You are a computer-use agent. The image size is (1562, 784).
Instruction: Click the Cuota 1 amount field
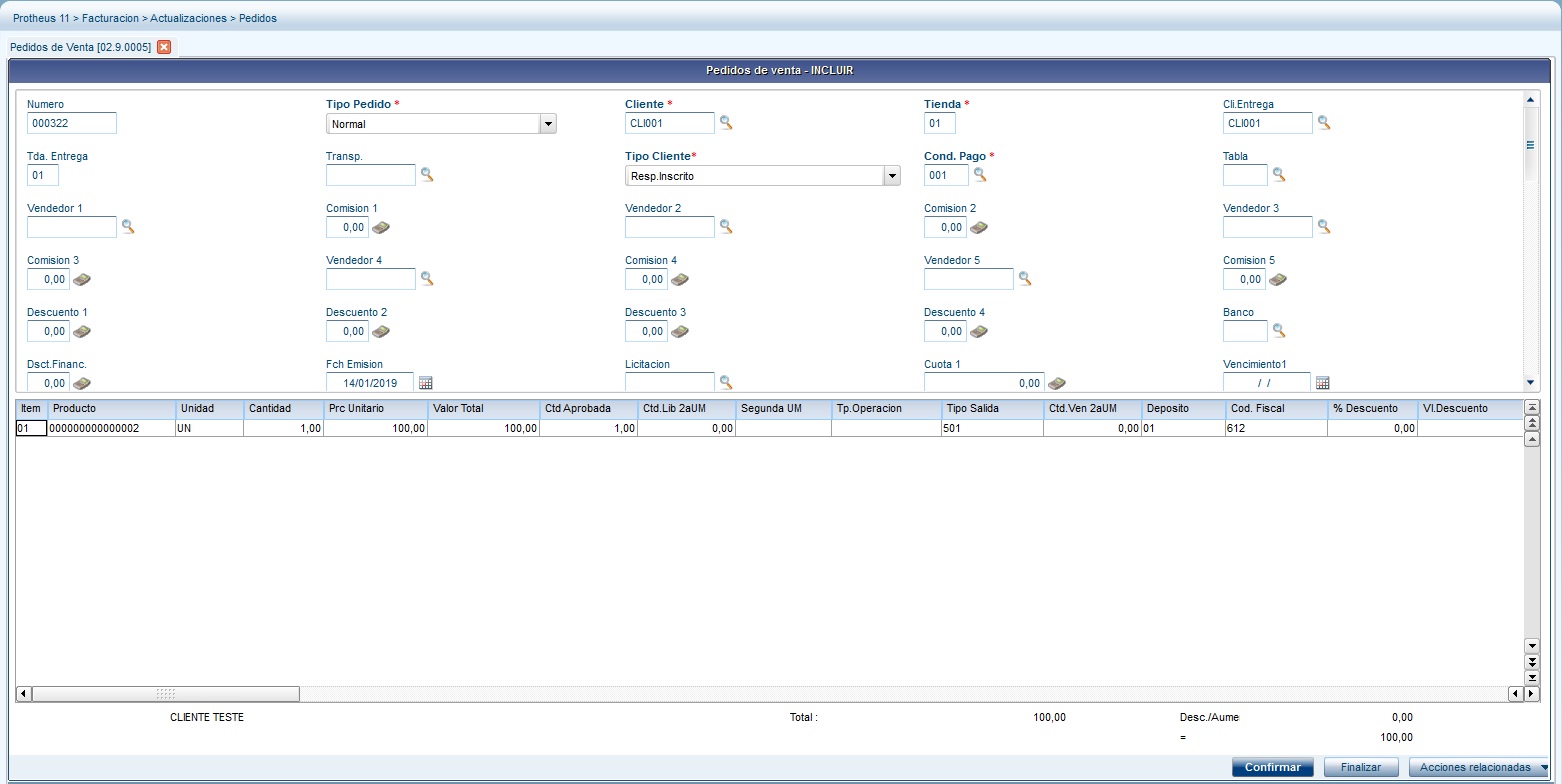(x=984, y=383)
